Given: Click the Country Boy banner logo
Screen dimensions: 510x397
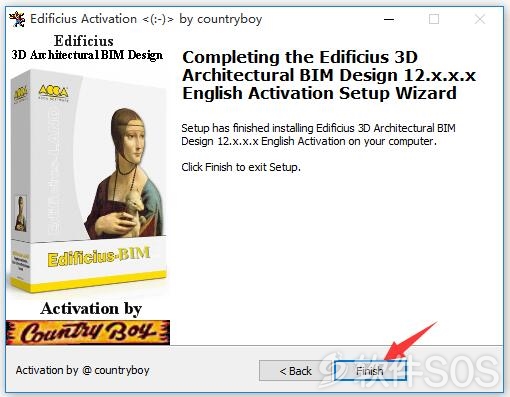Looking at the screenshot, I should pyautogui.click(x=88, y=332).
